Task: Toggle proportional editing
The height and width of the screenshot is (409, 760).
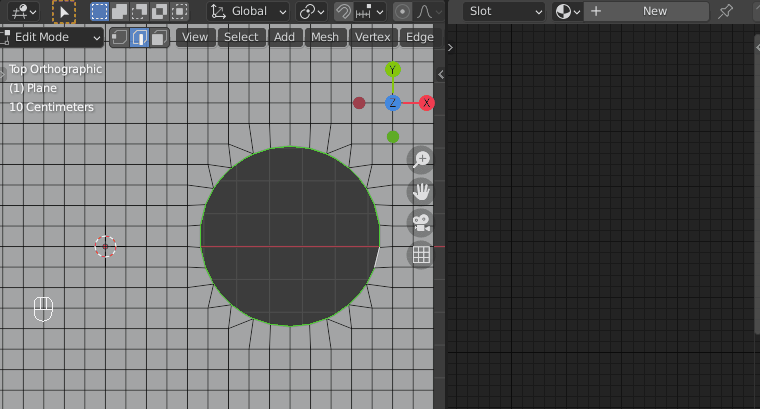Action: (402, 11)
